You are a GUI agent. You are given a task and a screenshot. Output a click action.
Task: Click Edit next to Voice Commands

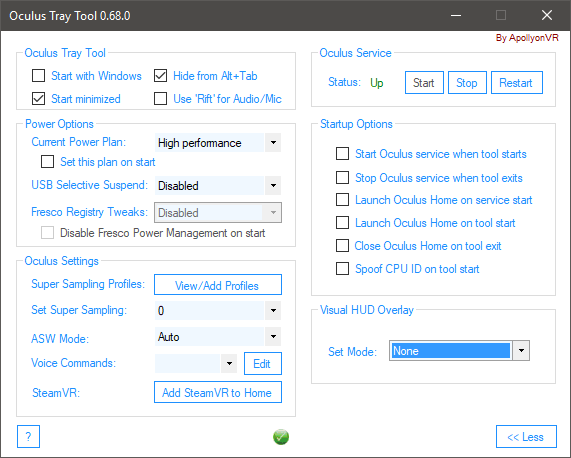coord(263,363)
